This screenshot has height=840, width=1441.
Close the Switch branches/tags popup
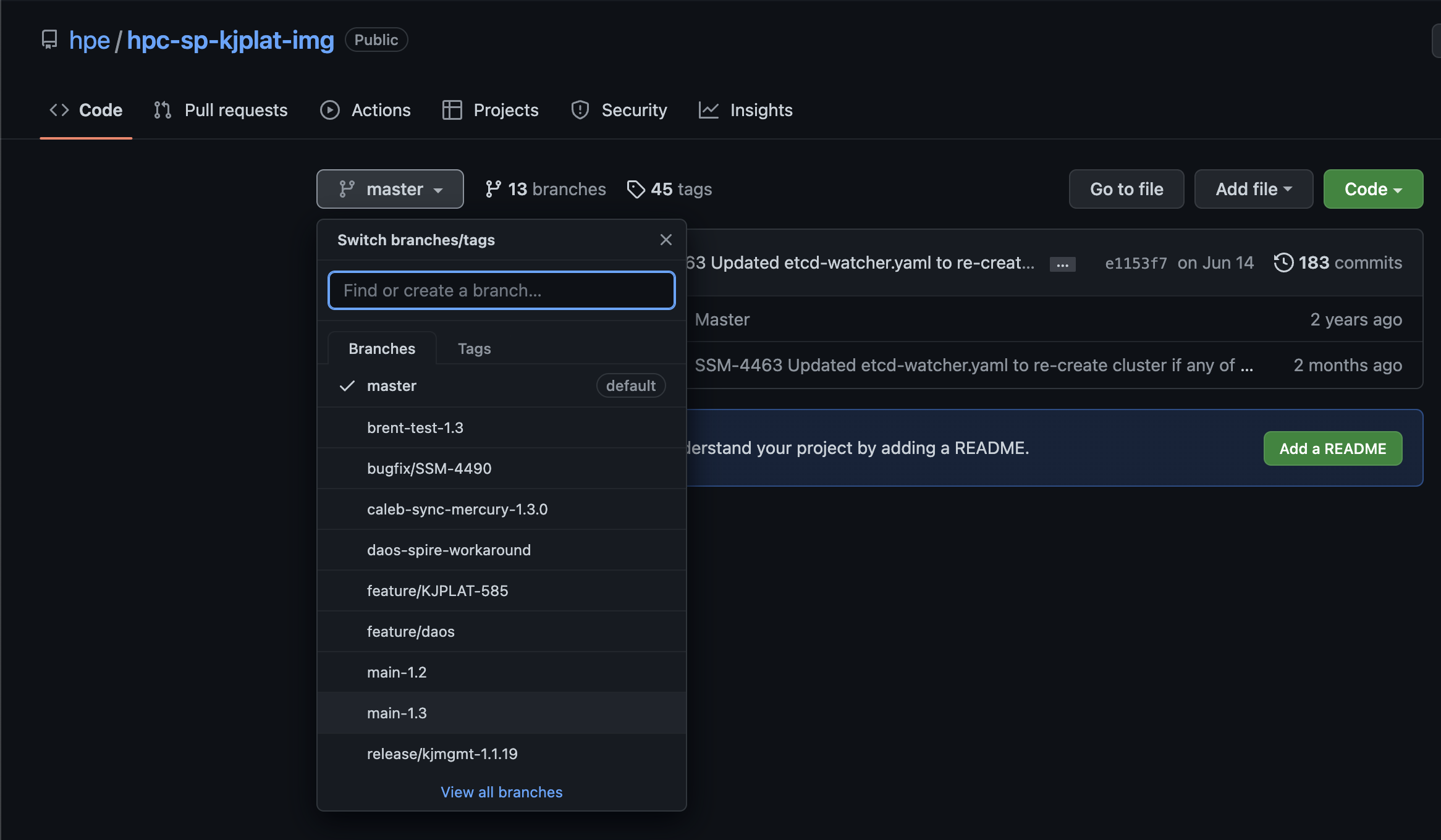[666, 240]
